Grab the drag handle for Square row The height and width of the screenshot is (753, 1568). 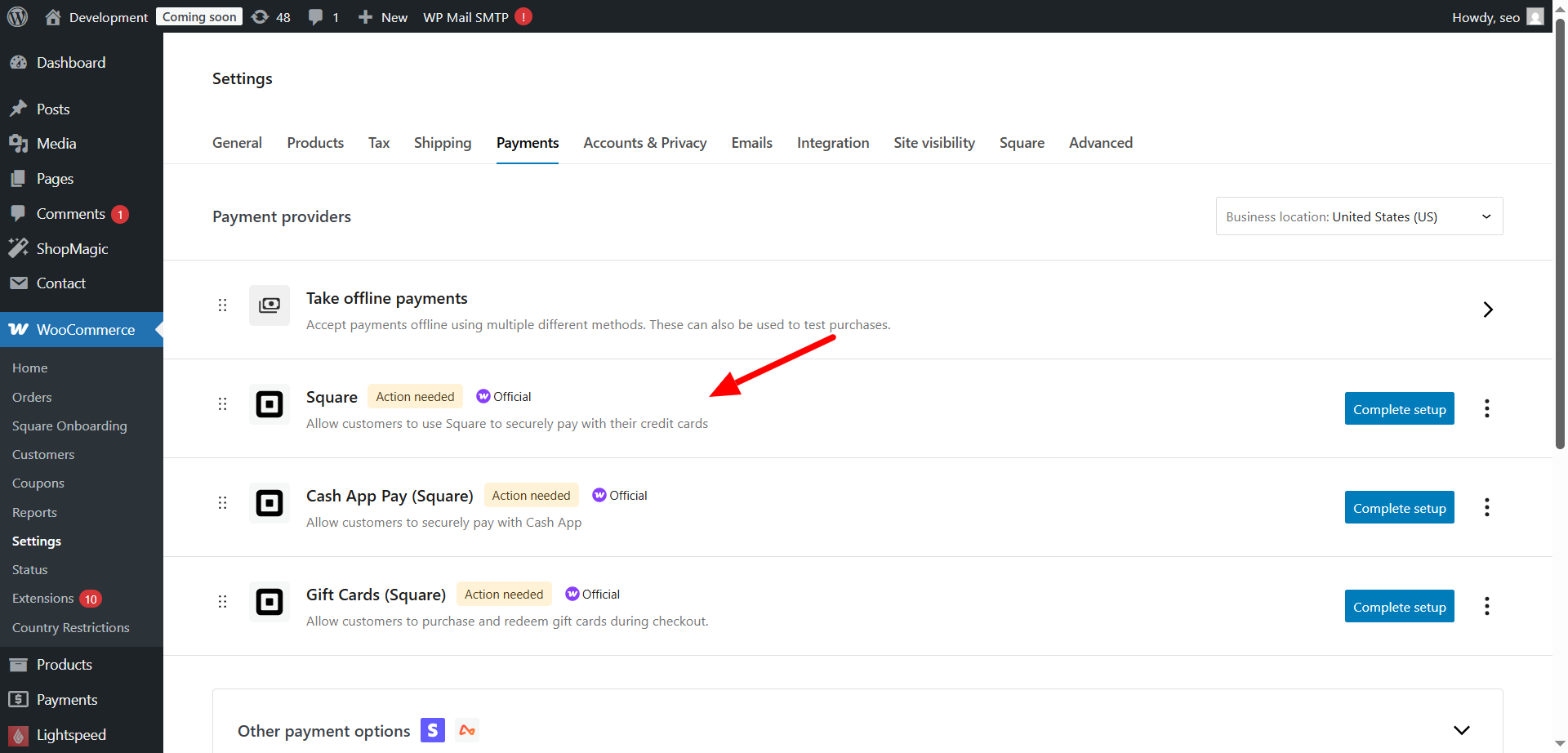(x=222, y=404)
